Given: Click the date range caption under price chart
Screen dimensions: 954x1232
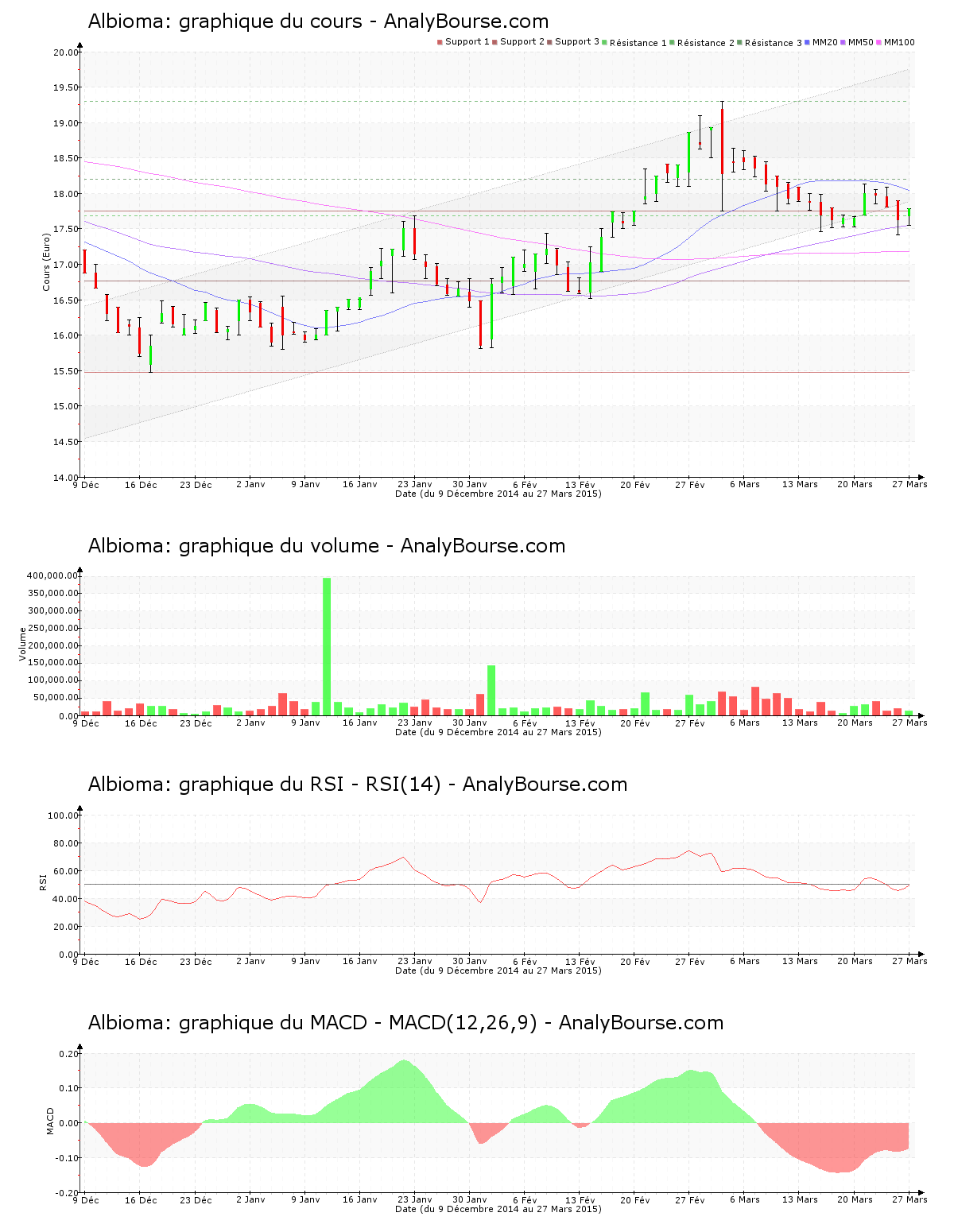Looking at the screenshot, I should (498, 494).
